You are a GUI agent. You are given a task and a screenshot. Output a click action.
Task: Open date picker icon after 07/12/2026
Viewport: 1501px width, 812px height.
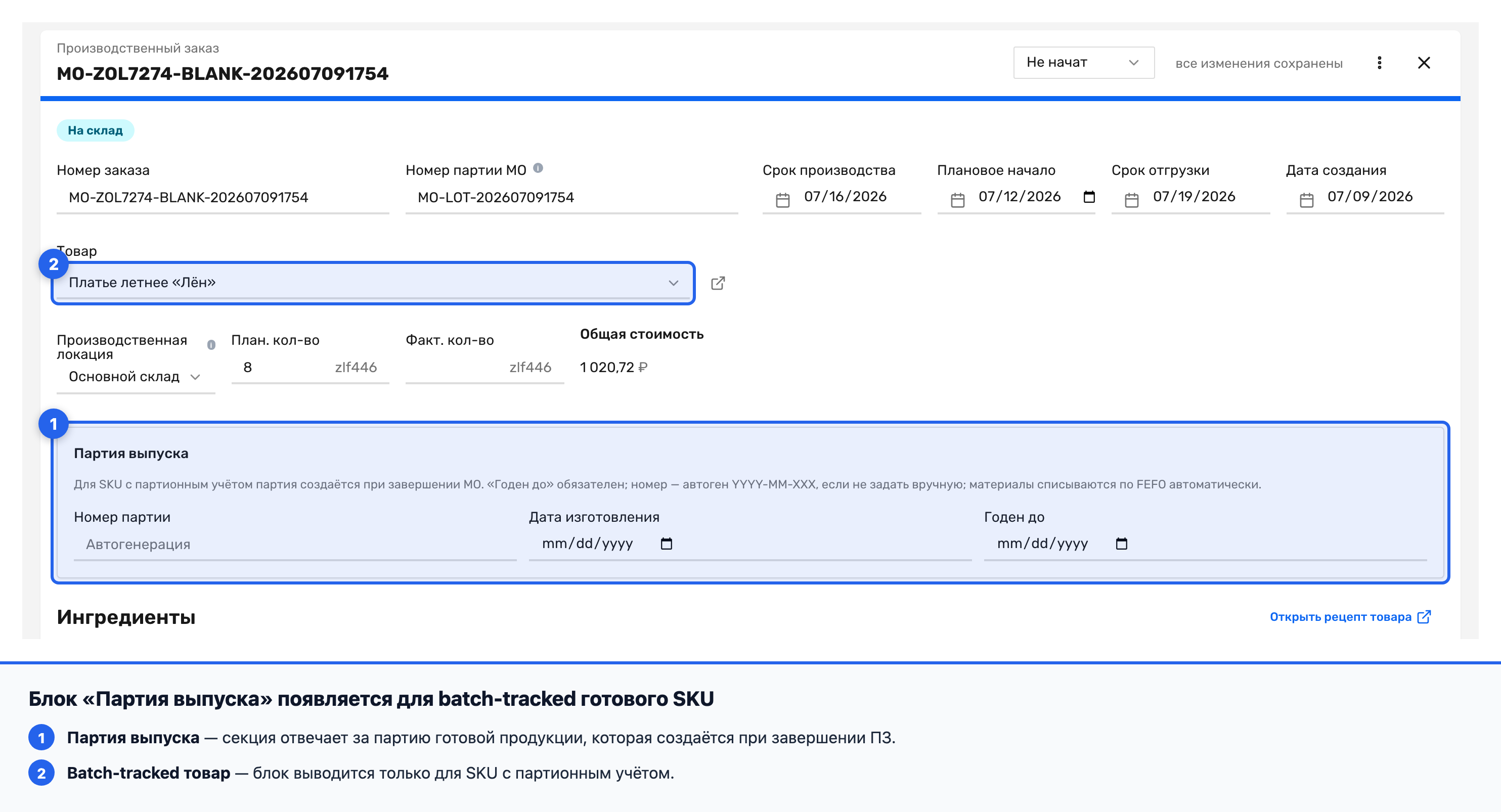point(1089,197)
